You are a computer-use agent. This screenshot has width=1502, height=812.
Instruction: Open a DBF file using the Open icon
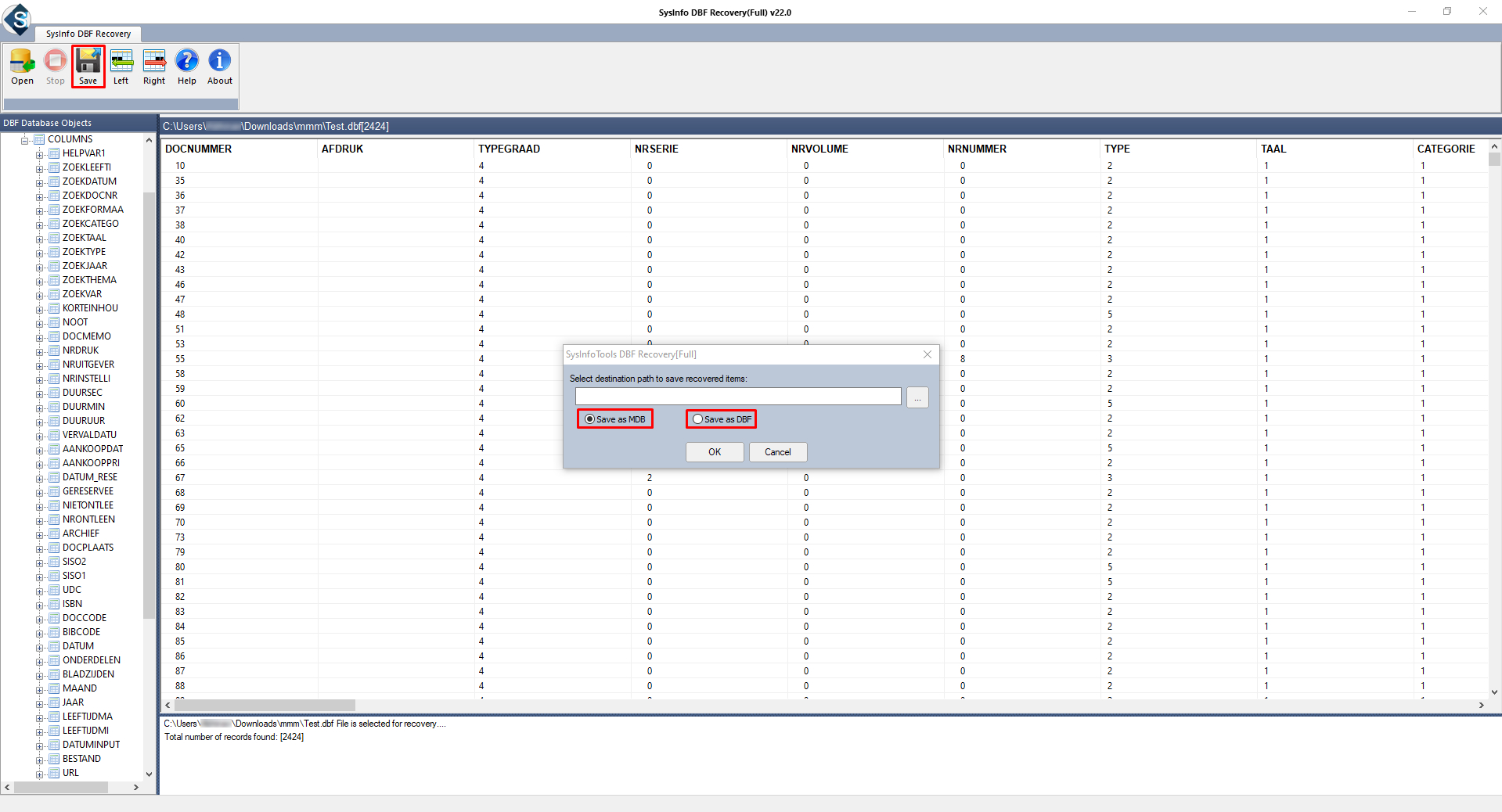coord(22,66)
